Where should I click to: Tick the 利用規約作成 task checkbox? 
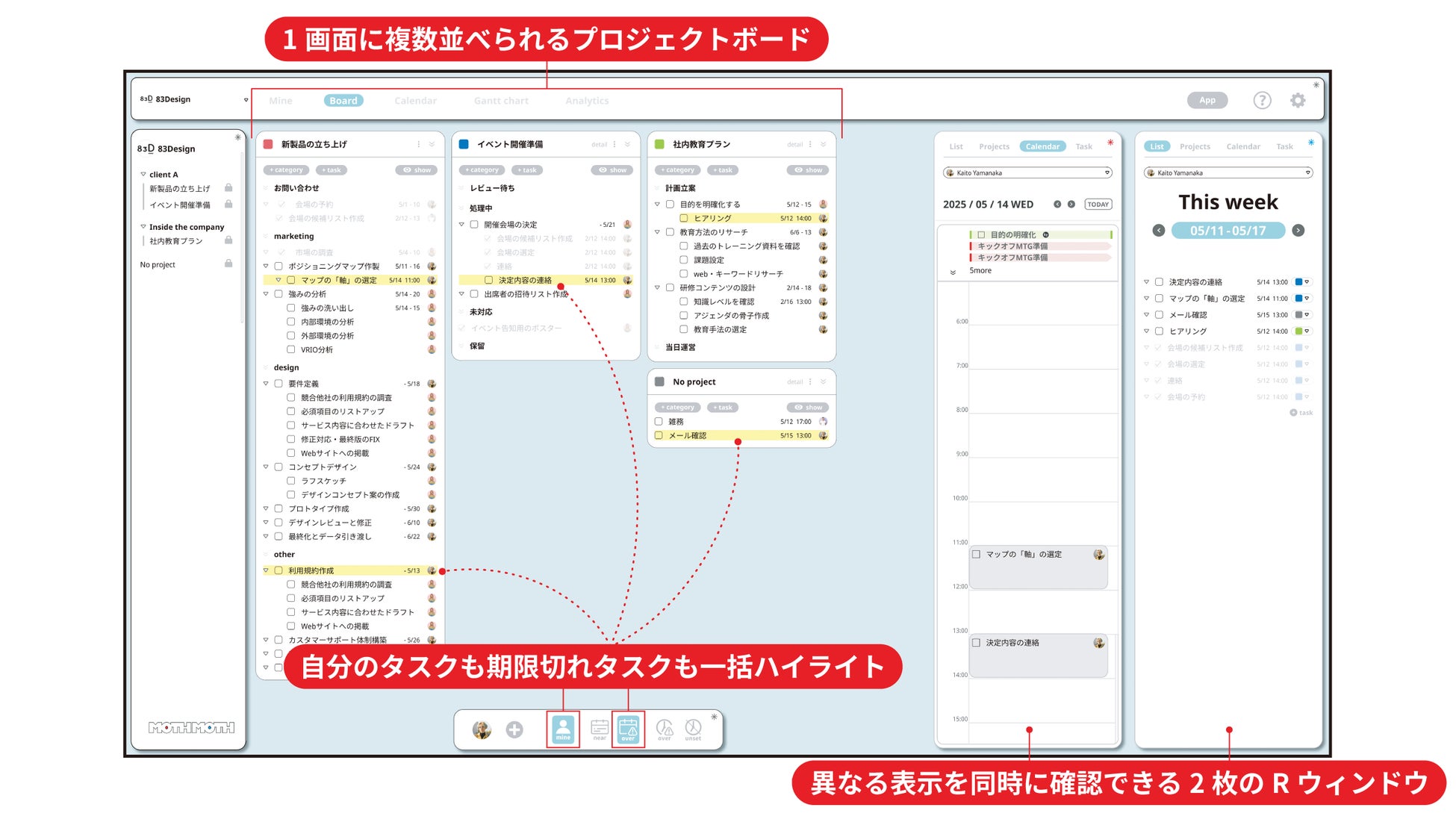[279, 570]
